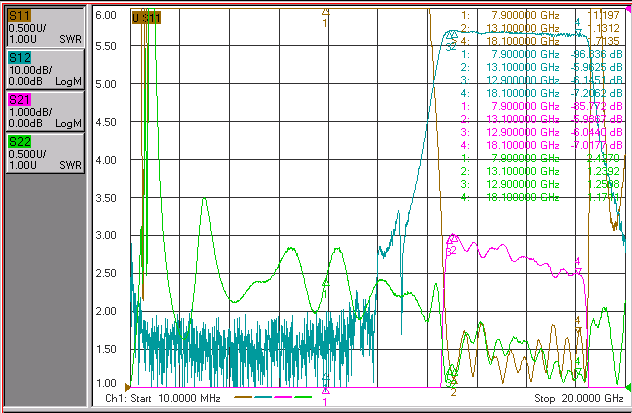Click the '3.50' Y-axis label

click(106, 198)
